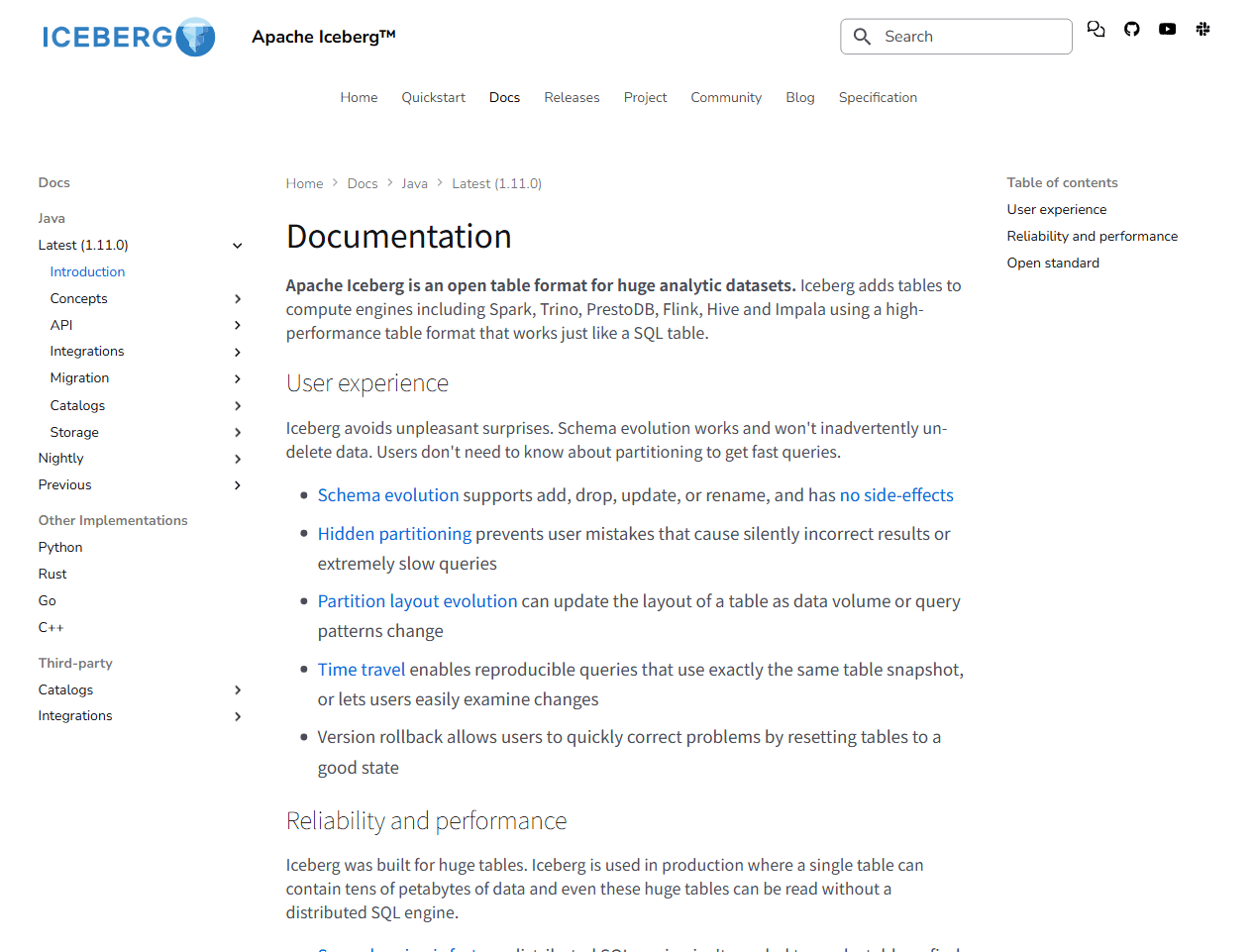Select the Project navigation tab
Screen dimensions: 1254x952
tap(645, 97)
